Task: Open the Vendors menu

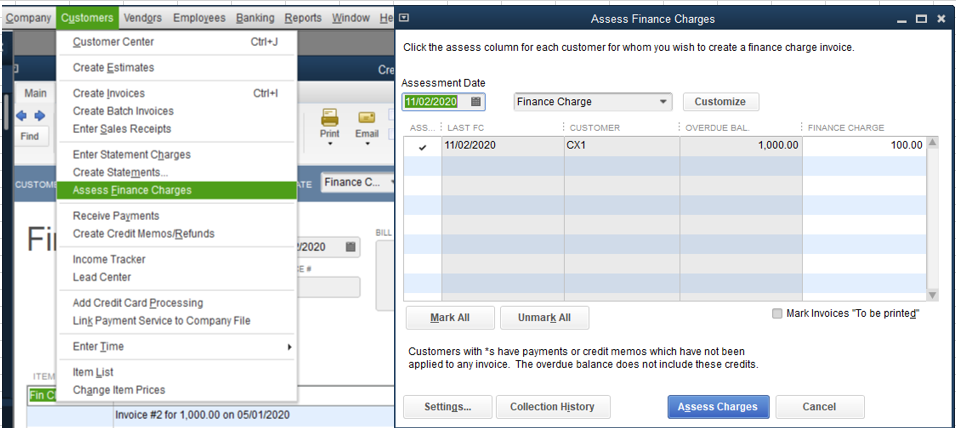Action: [143, 18]
